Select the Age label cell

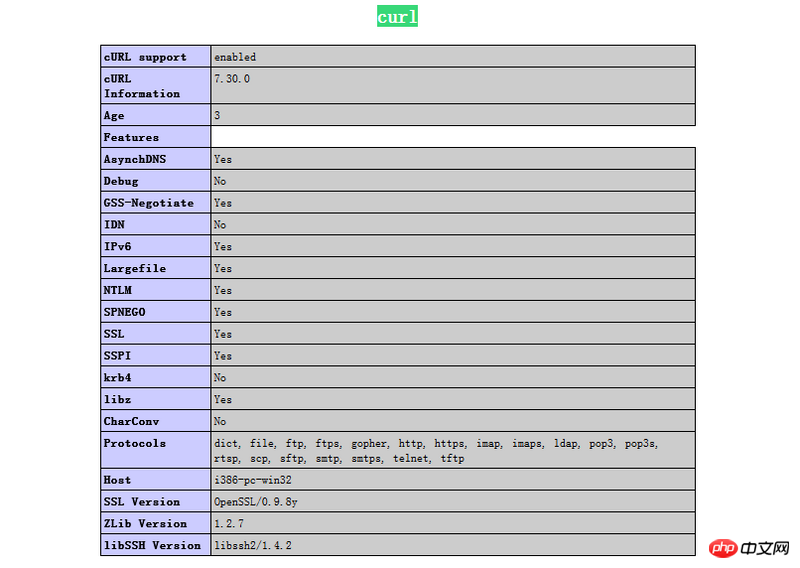[x=156, y=115]
